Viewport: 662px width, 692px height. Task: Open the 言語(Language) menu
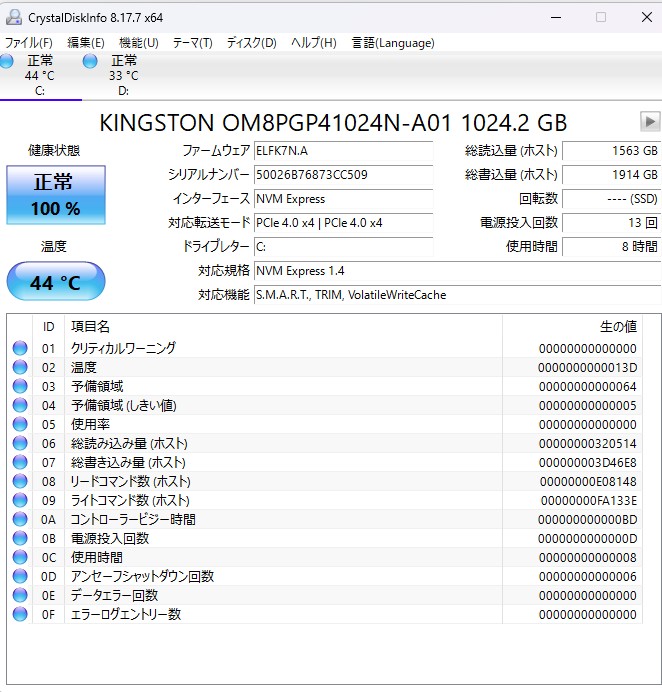pos(393,43)
